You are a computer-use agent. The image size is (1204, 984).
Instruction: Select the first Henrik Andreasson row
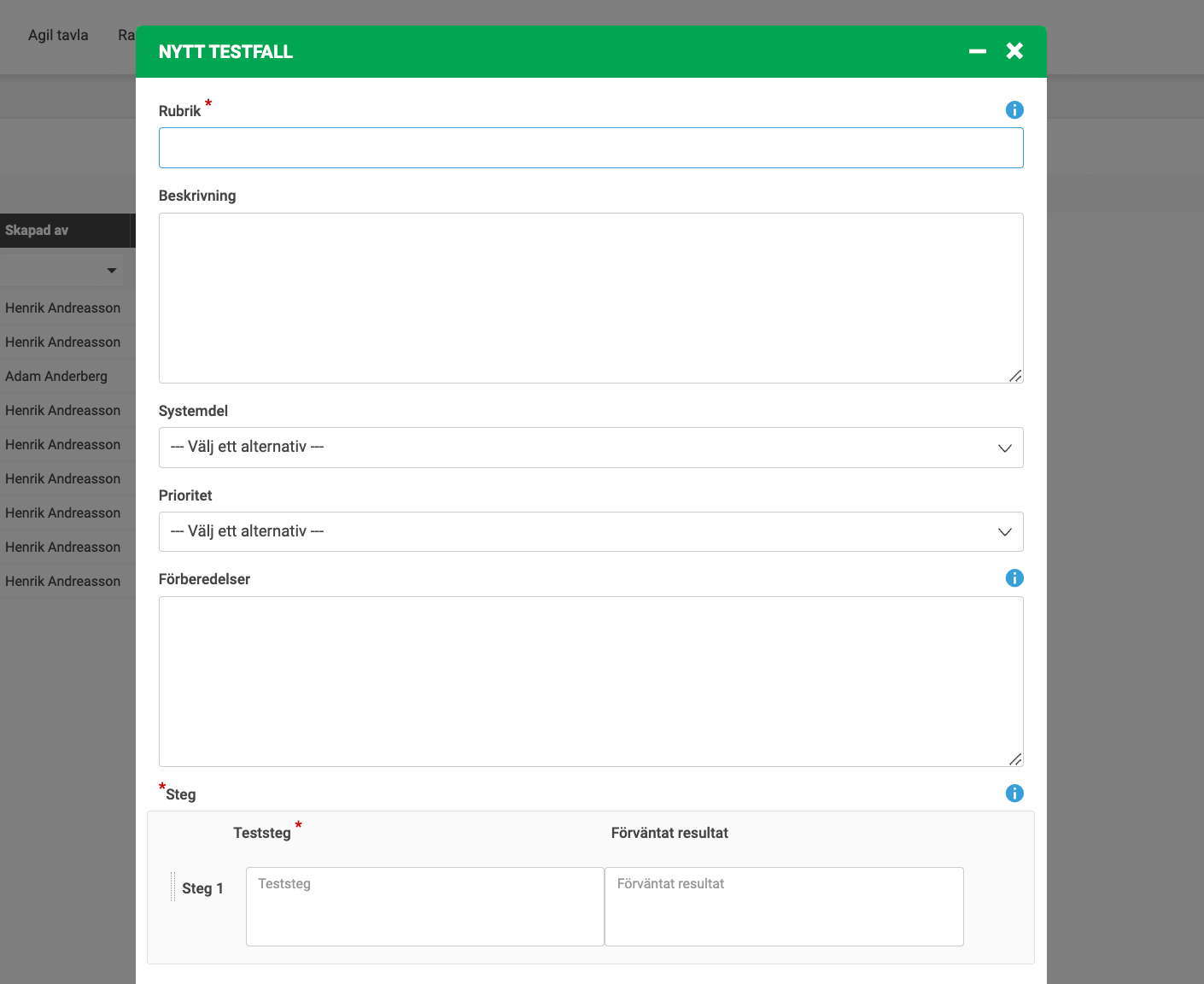click(x=62, y=307)
